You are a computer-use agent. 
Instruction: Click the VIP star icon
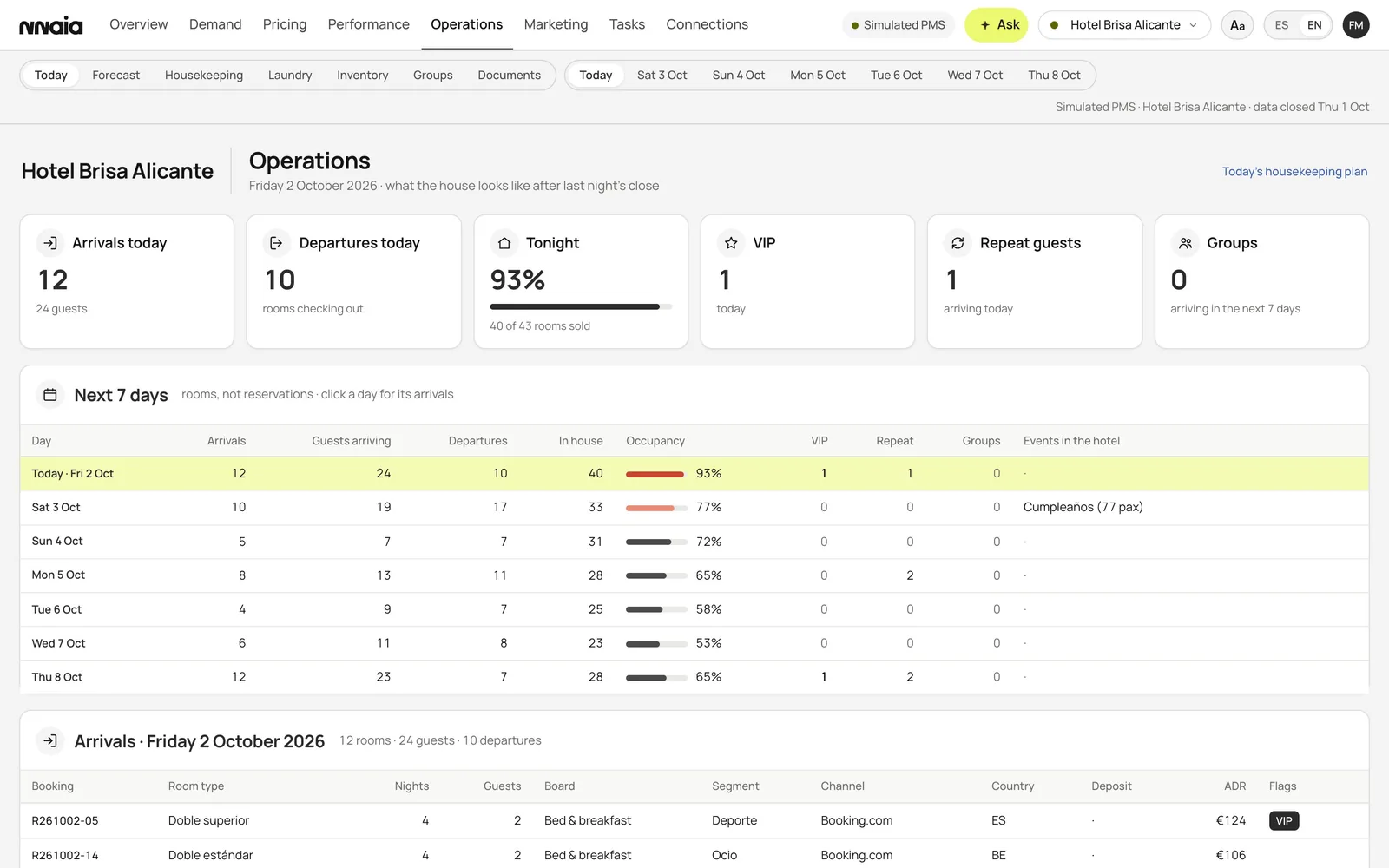point(731,243)
